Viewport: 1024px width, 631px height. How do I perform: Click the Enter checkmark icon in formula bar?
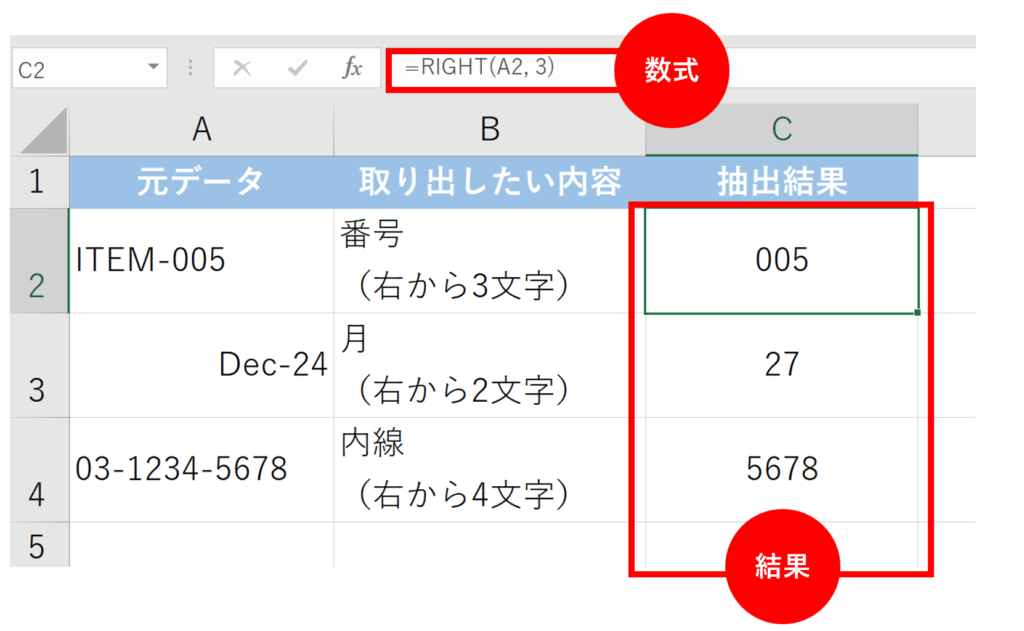point(297,68)
